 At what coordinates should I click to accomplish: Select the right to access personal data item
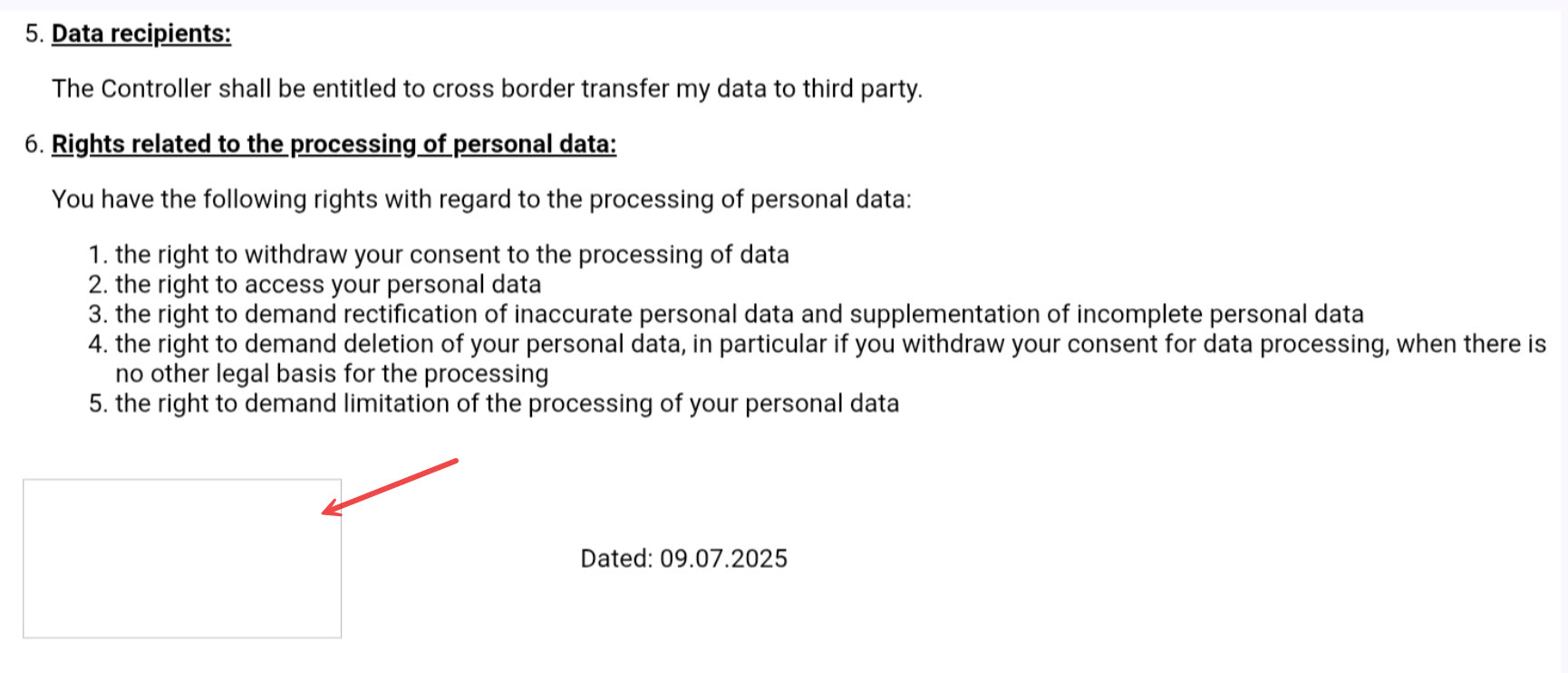[327, 285]
